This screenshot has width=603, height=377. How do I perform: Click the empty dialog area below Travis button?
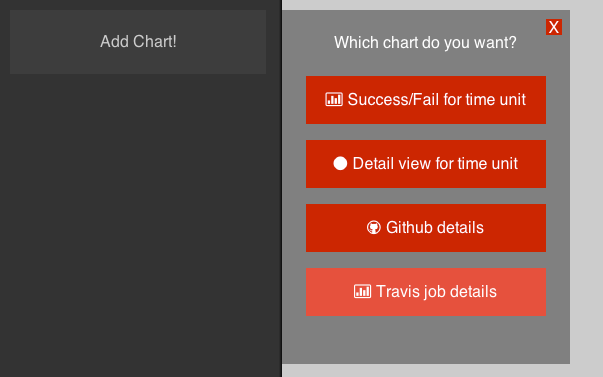click(426, 340)
